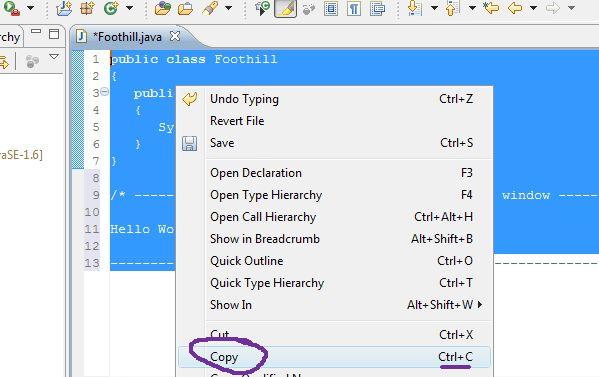This screenshot has height=377, width=599.
Task: Toggle Show Whitespace Characters pilcrow icon
Action: 354,8
